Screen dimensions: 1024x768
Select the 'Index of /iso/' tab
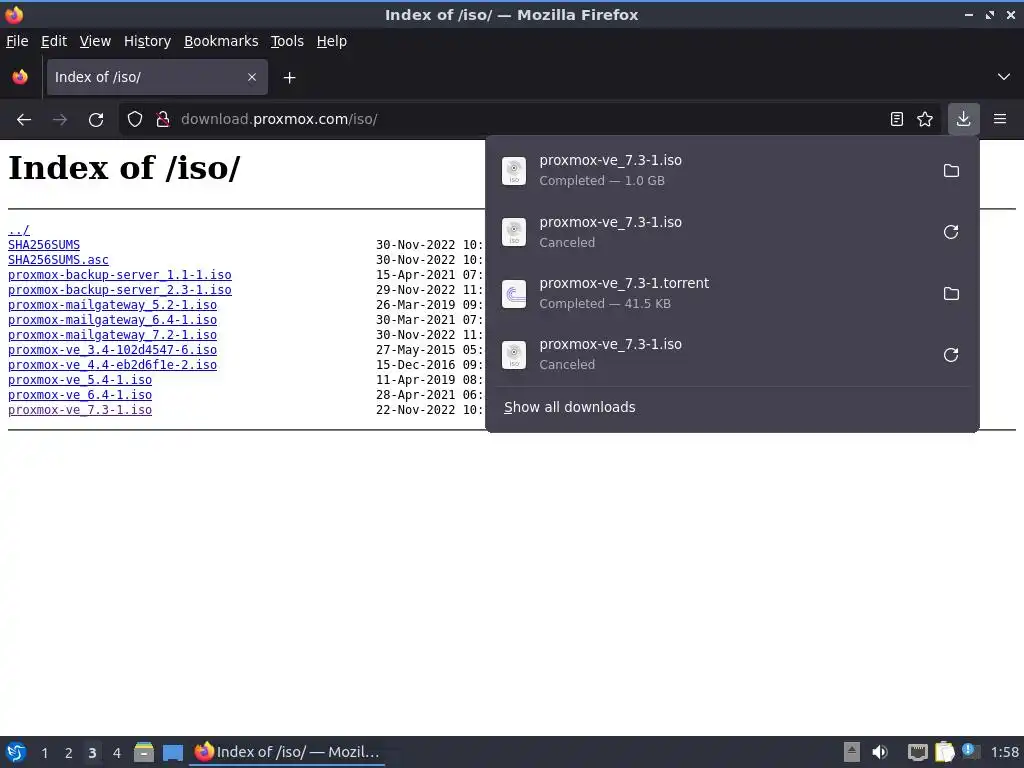pos(157,77)
